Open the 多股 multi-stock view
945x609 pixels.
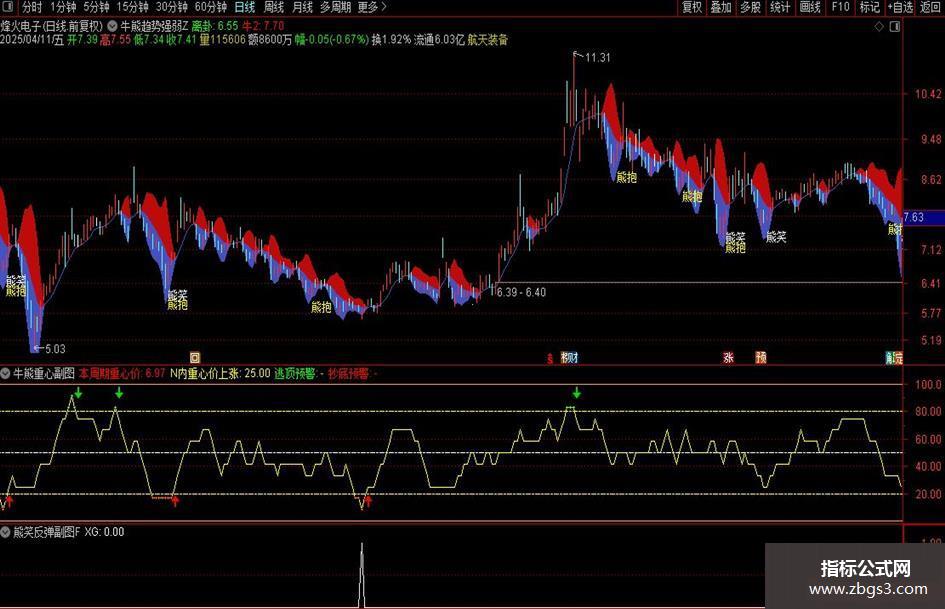pos(750,7)
